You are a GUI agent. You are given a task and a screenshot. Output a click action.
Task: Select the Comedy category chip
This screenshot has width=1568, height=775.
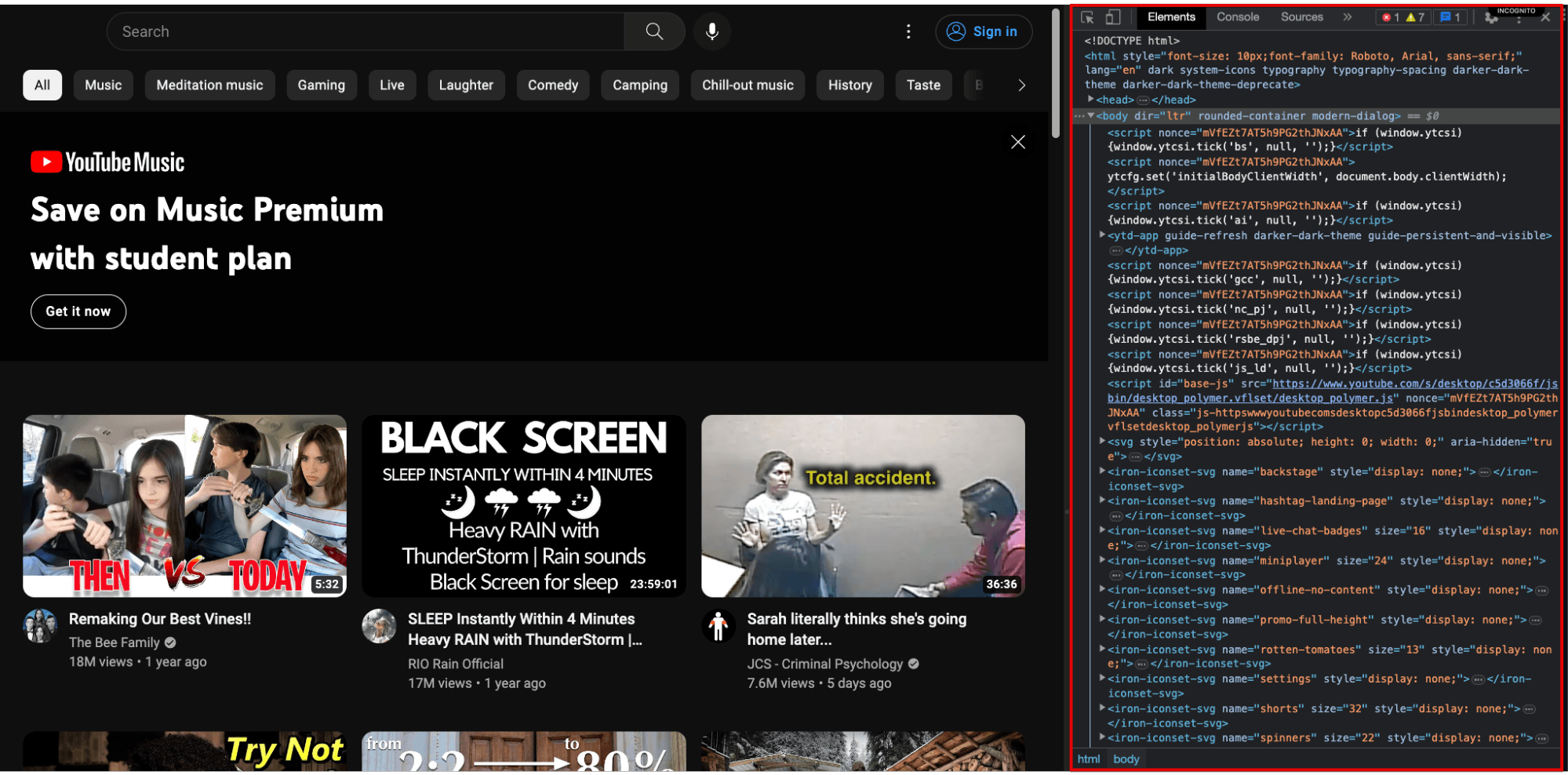coord(553,85)
